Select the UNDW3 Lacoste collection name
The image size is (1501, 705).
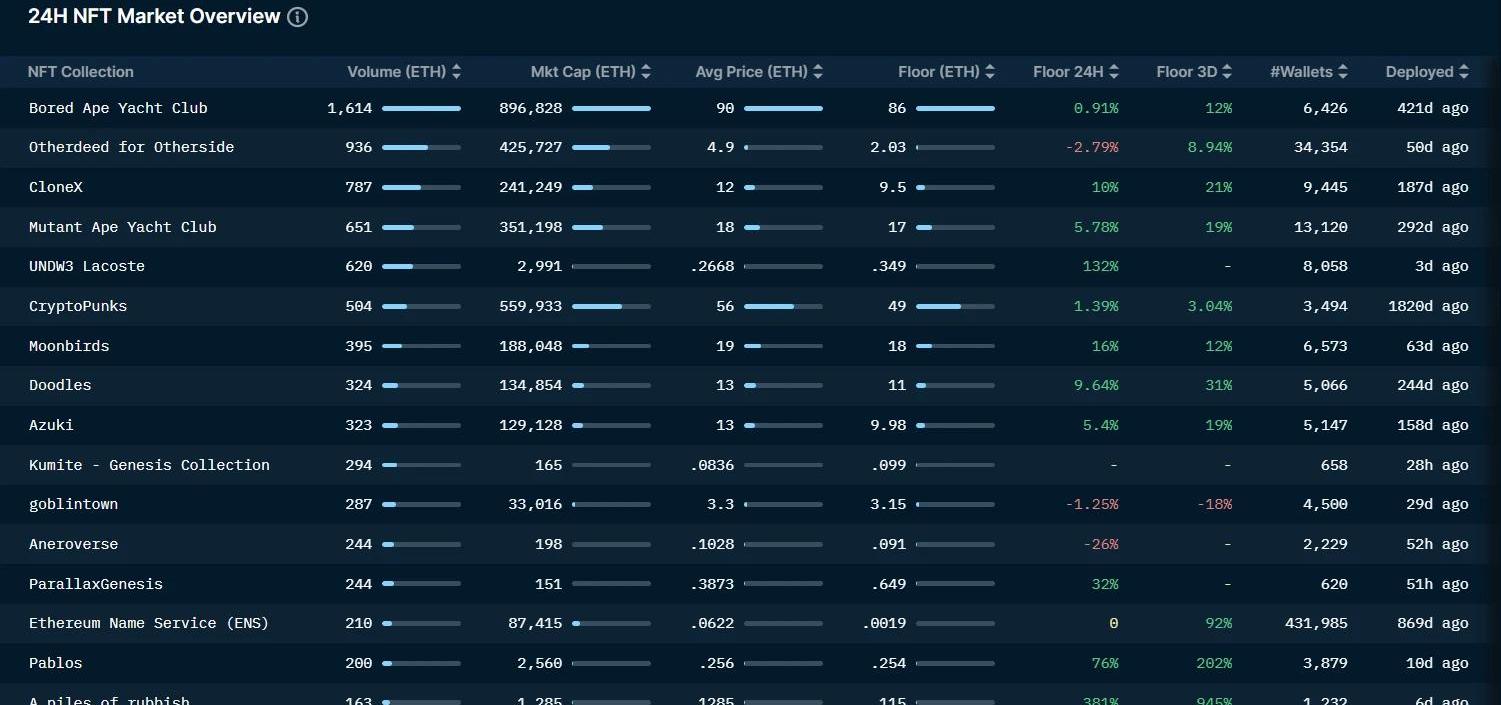click(87, 266)
